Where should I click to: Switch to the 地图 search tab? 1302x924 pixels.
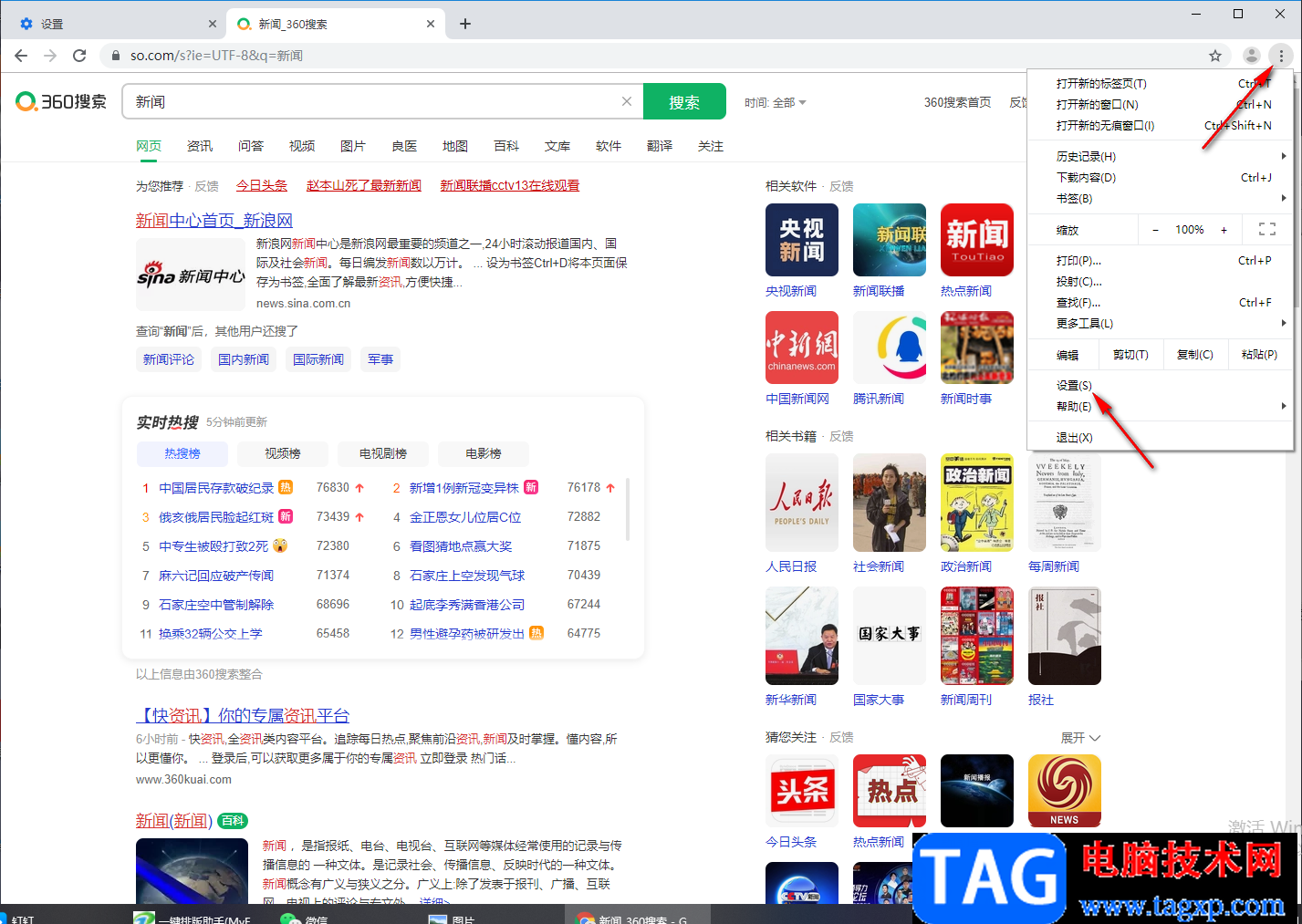click(x=455, y=146)
